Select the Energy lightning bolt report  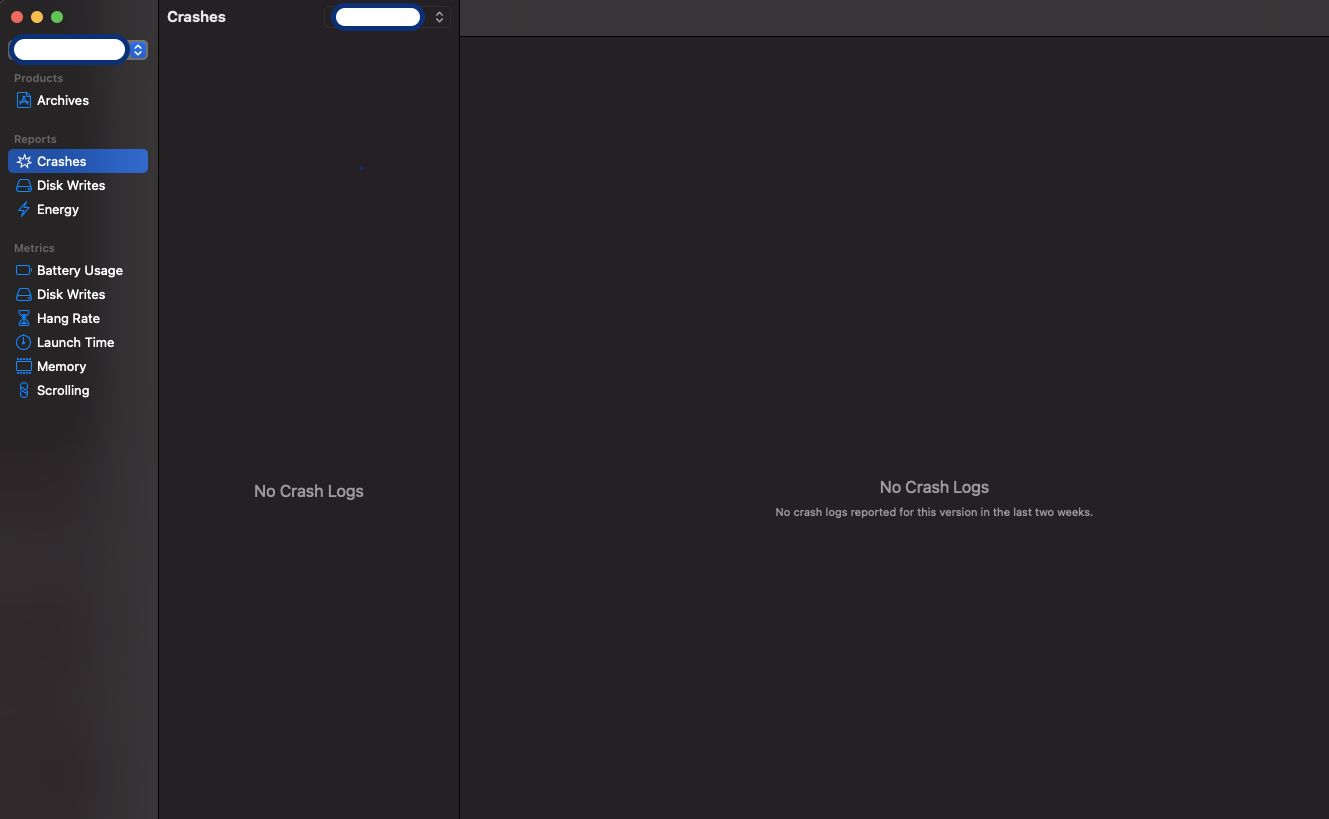(x=24, y=209)
